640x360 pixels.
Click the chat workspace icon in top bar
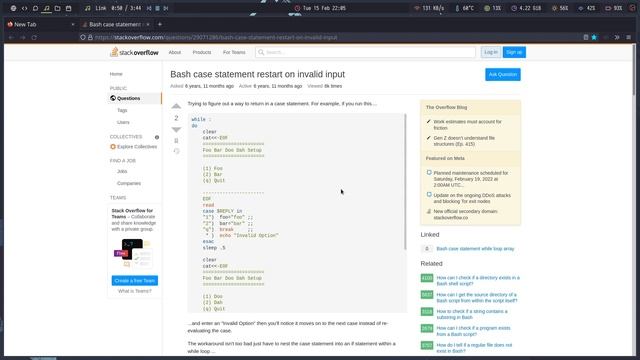point(36,8)
